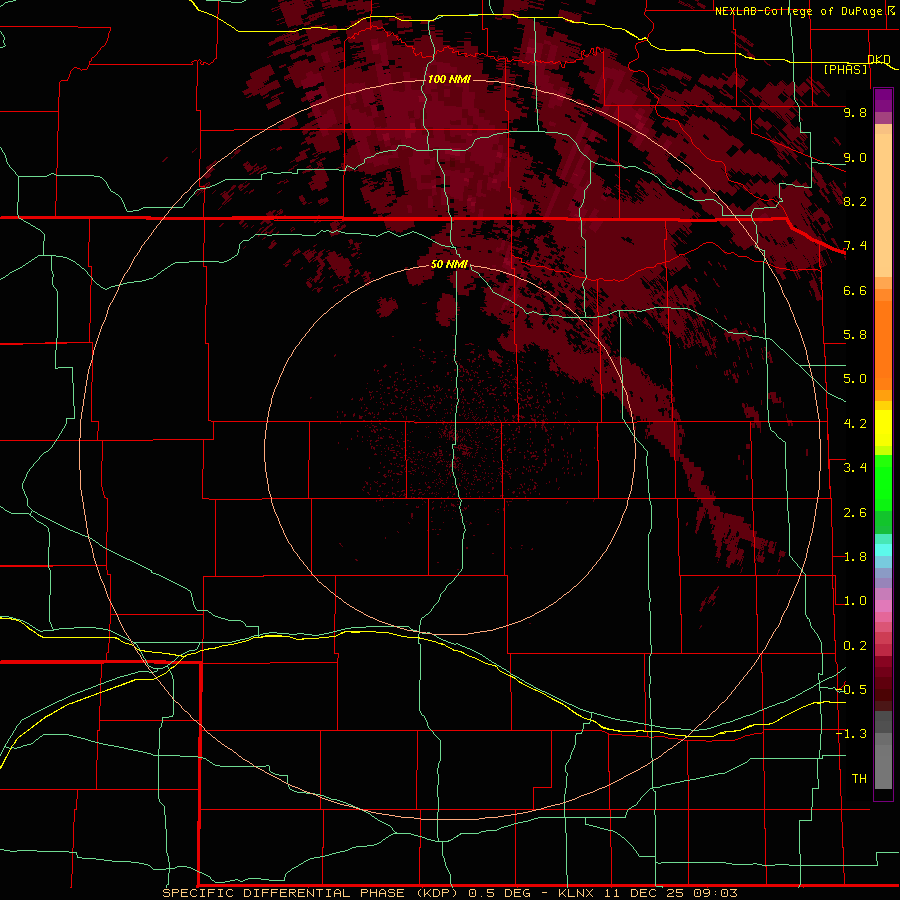Click the 09:03 timestamp

(715, 893)
